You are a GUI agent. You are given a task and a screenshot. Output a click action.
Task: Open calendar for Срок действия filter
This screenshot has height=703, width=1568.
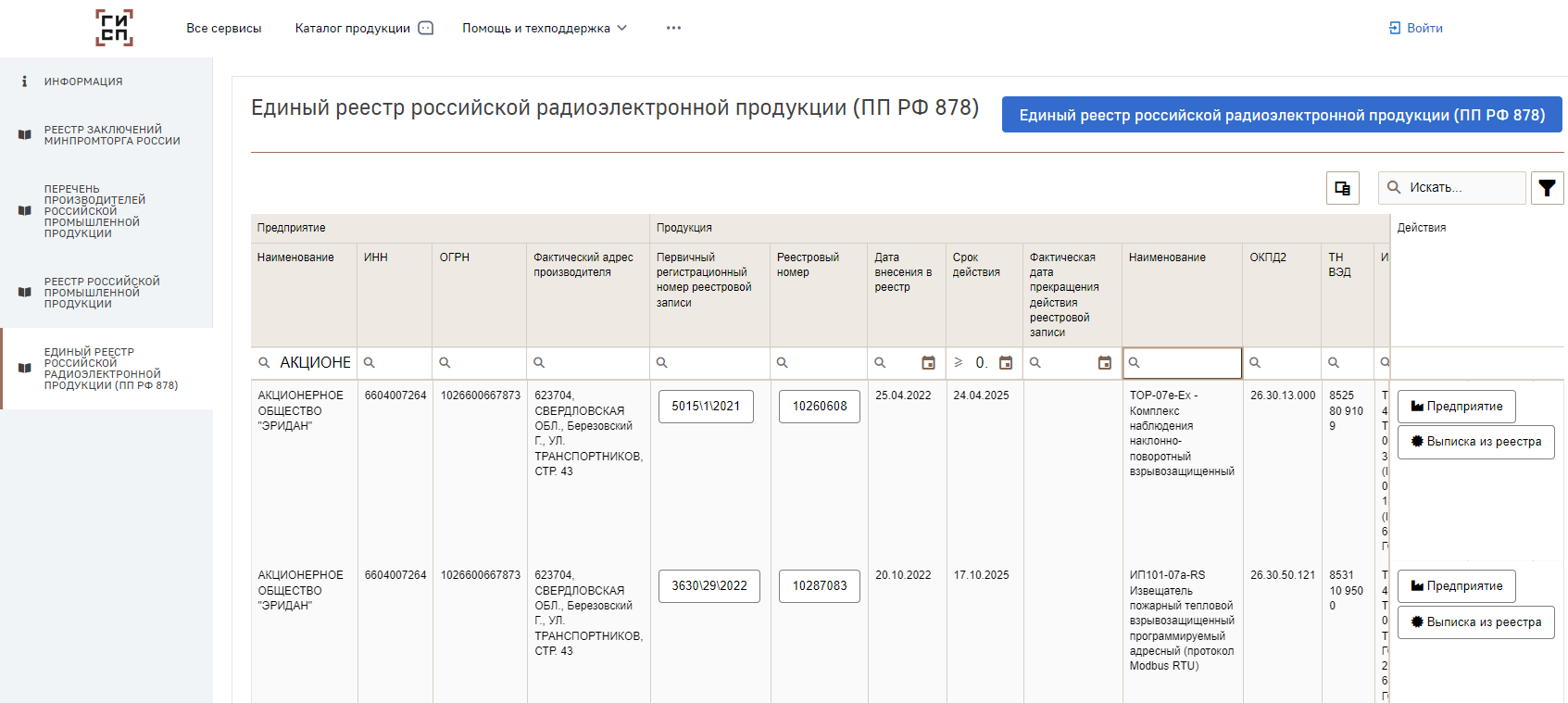pos(1006,363)
